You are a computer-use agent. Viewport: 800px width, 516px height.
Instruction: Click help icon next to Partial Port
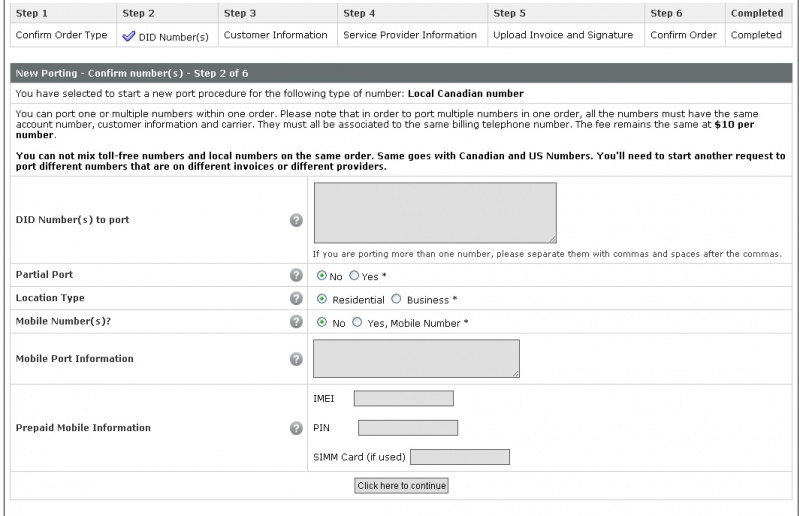point(296,275)
